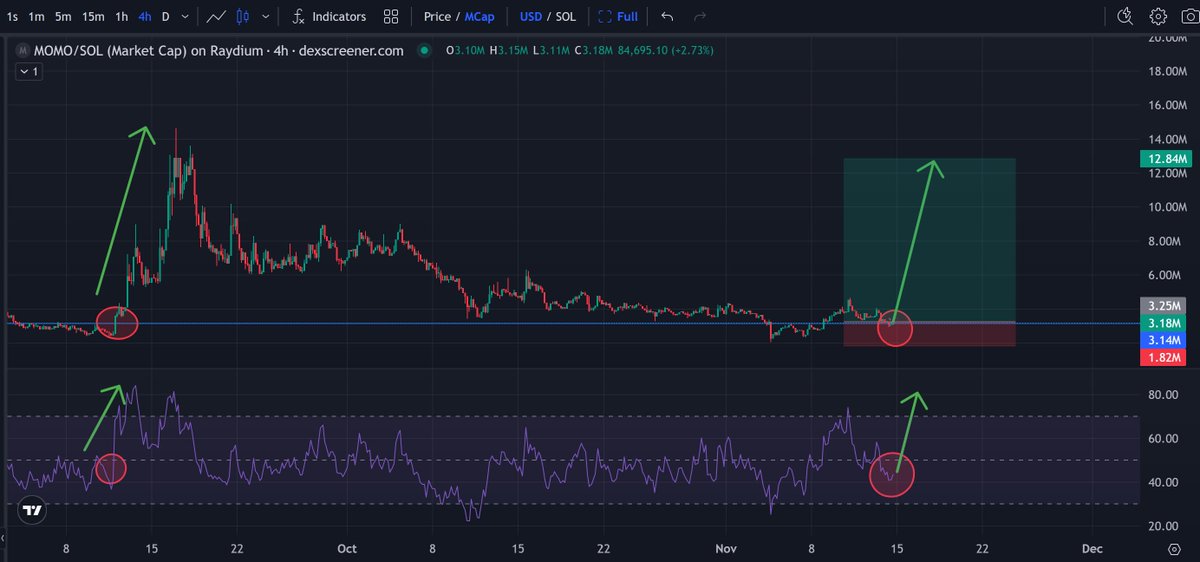Take a chart snapshot with camera icon
Image resolution: width=1200 pixels, height=562 pixels.
coord(1188,16)
